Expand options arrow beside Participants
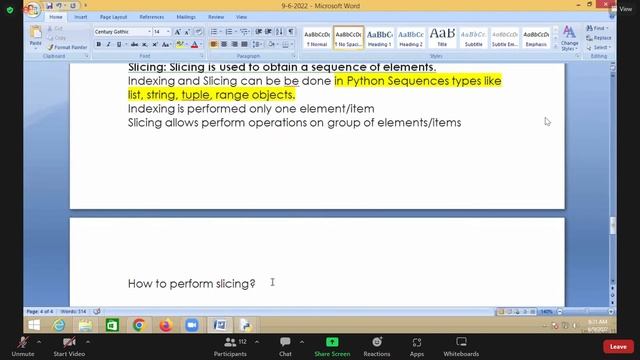Image resolution: width=640 pixels, height=360 pixels. tap(257, 342)
